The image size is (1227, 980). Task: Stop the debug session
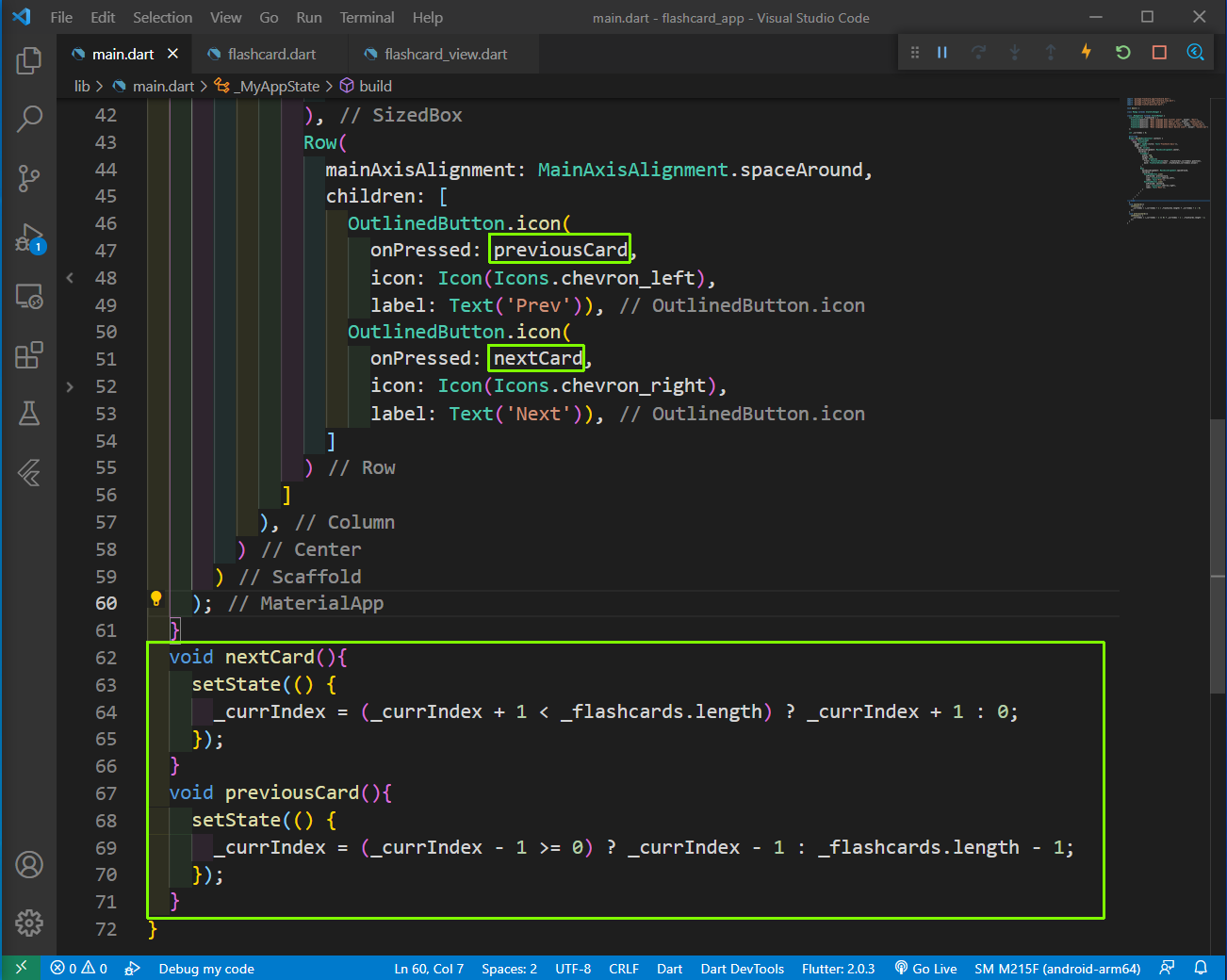[1159, 53]
